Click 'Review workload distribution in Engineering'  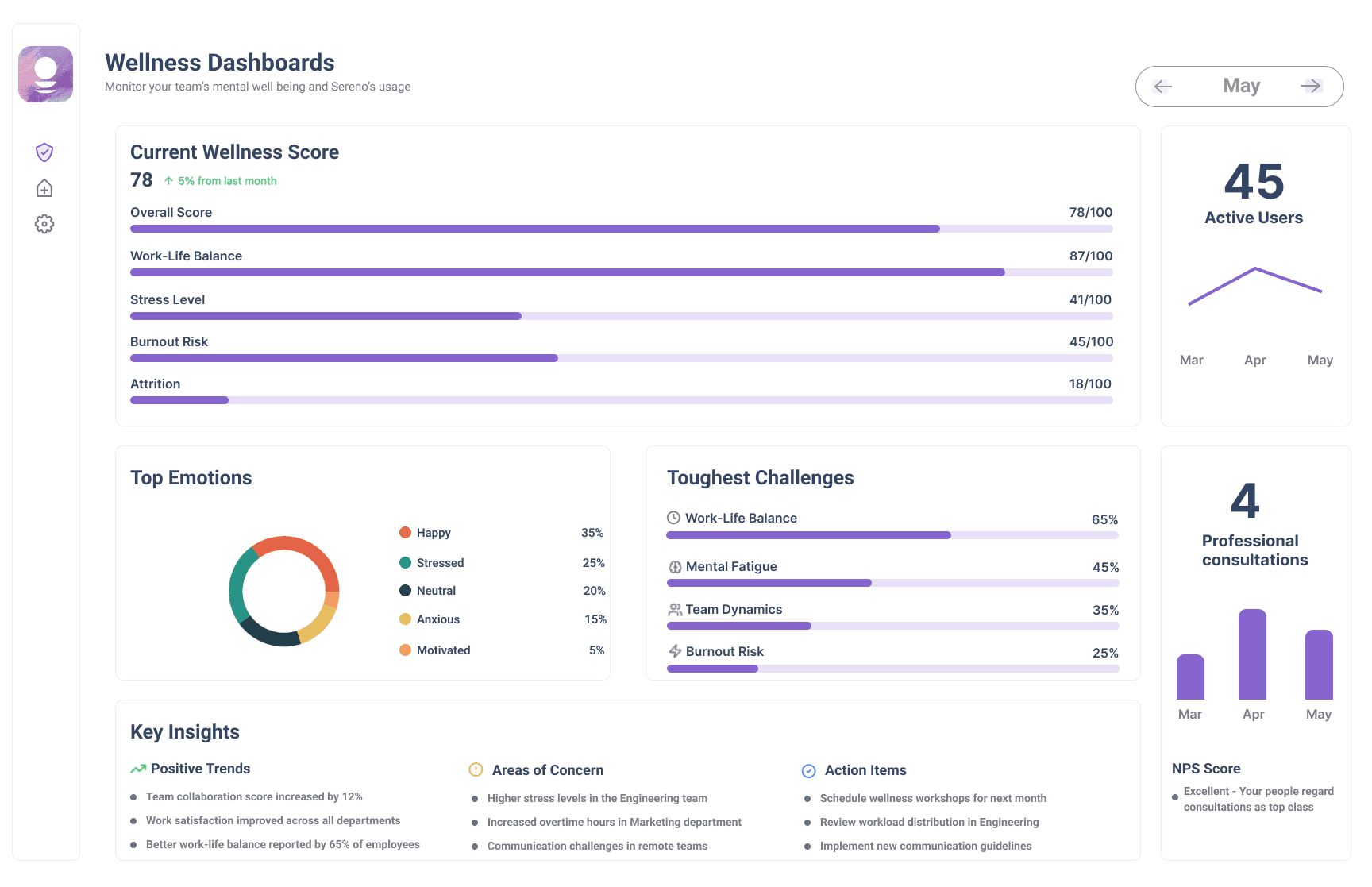[x=929, y=822]
